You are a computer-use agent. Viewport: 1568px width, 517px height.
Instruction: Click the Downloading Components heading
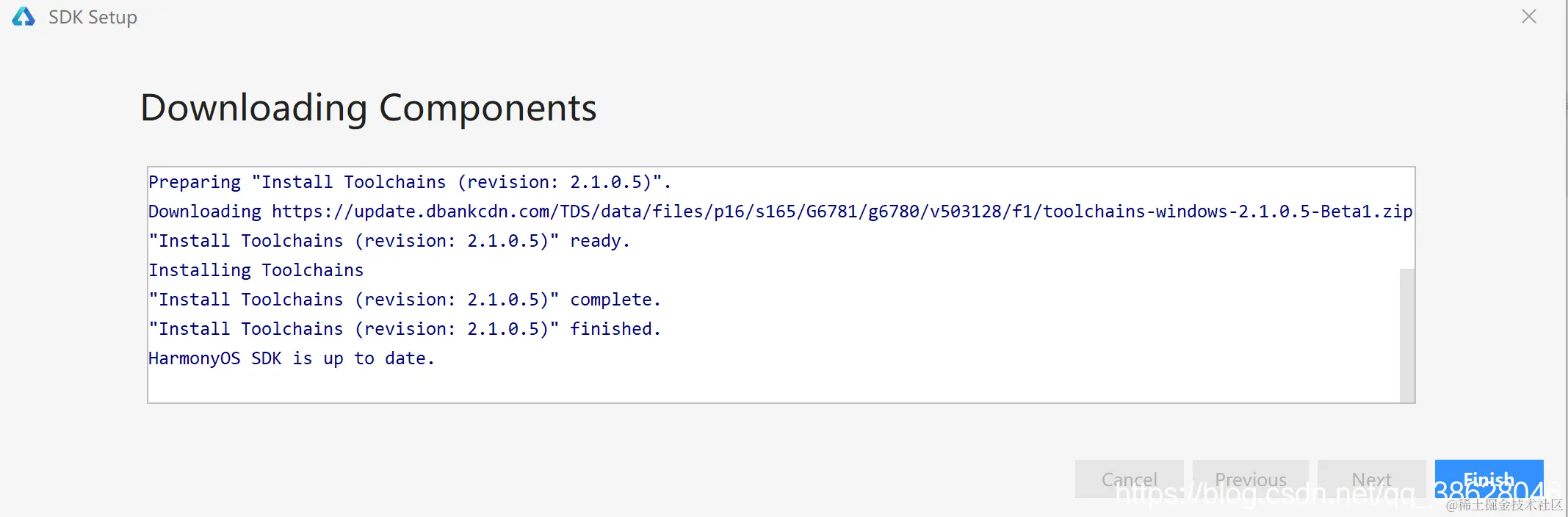[x=368, y=108]
